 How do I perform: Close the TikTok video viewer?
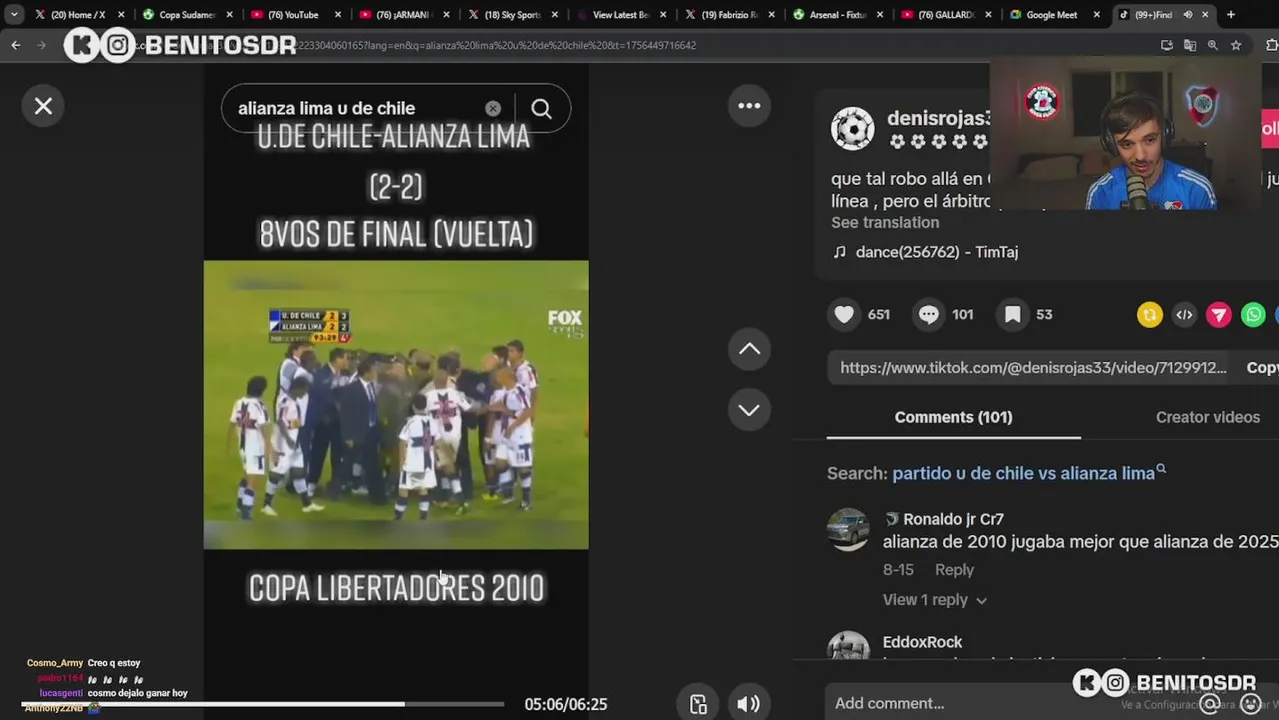pos(43,106)
